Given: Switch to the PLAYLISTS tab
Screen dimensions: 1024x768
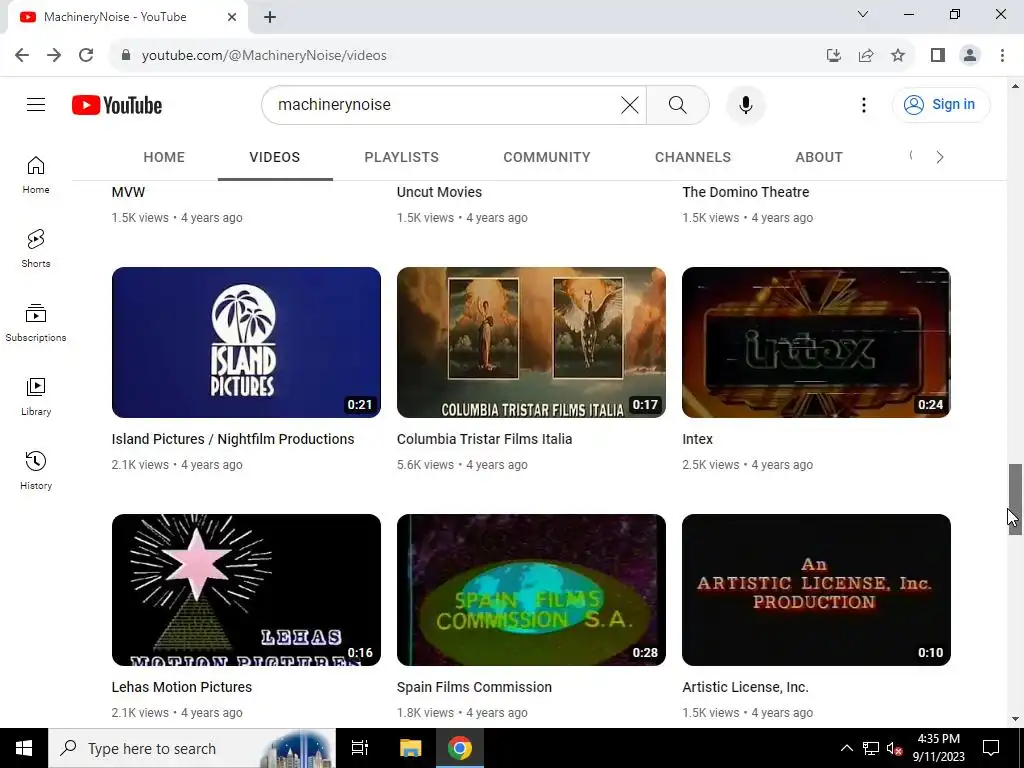Looking at the screenshot, I should pyautogui.click(x=402, y=157).
